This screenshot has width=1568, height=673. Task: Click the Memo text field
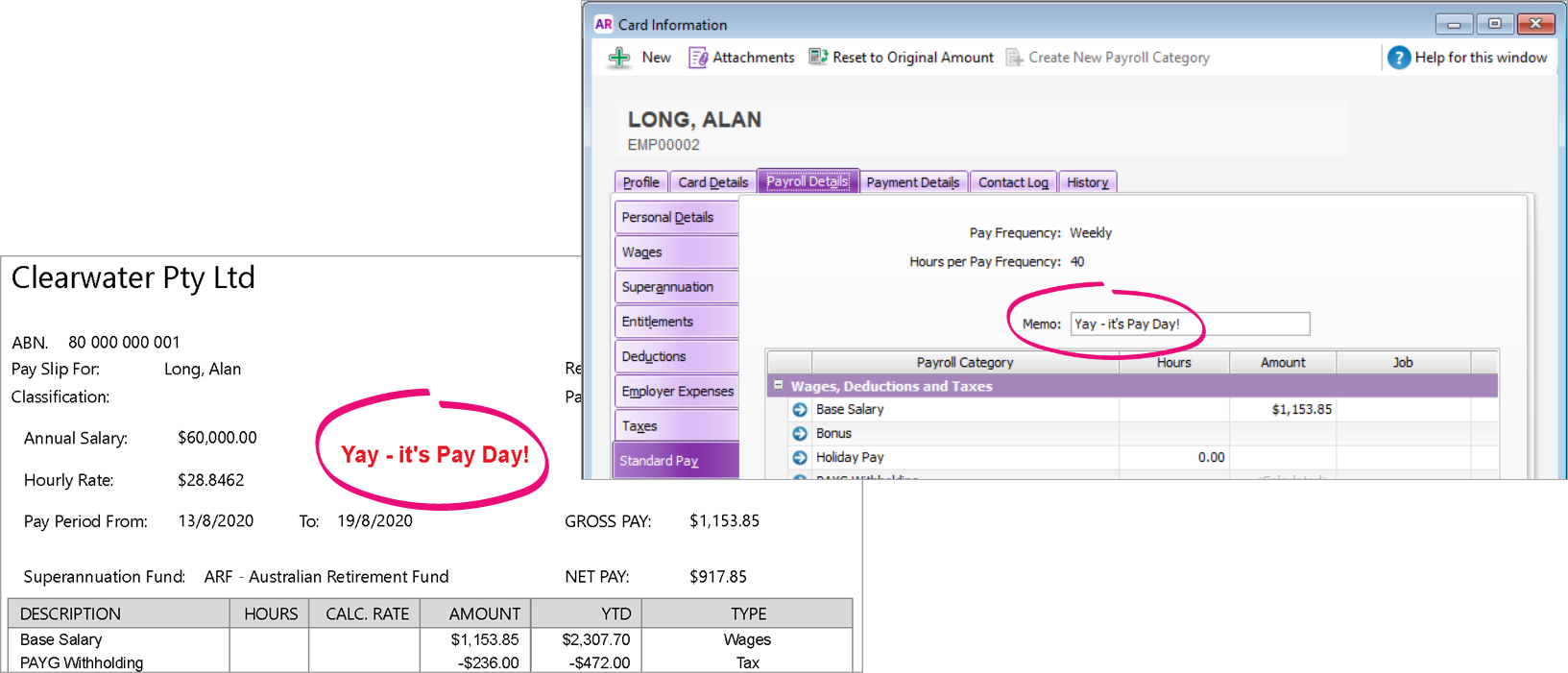[x=1190, y=324]
